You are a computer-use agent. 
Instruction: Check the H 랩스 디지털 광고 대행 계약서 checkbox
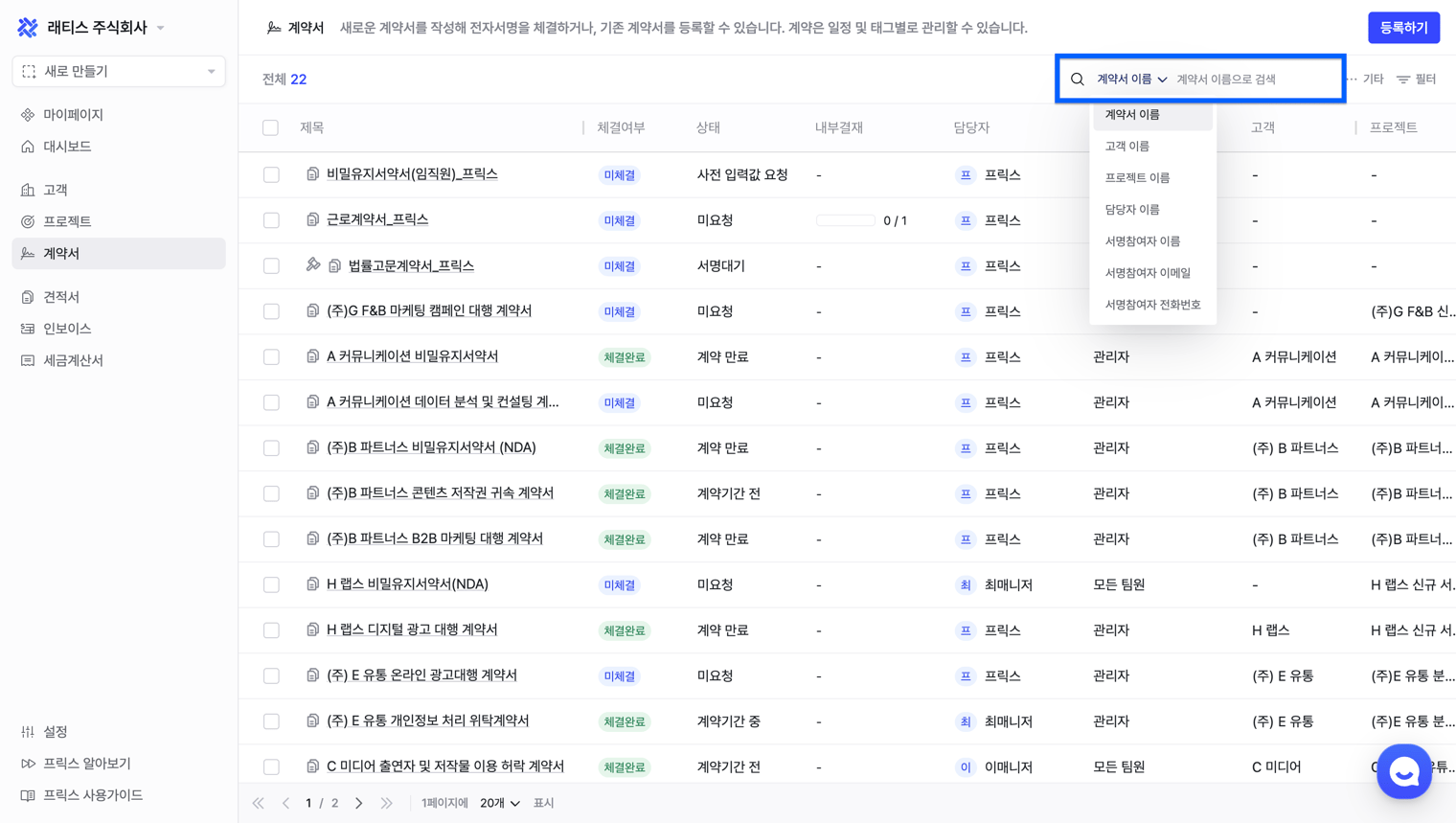(272, 630)
